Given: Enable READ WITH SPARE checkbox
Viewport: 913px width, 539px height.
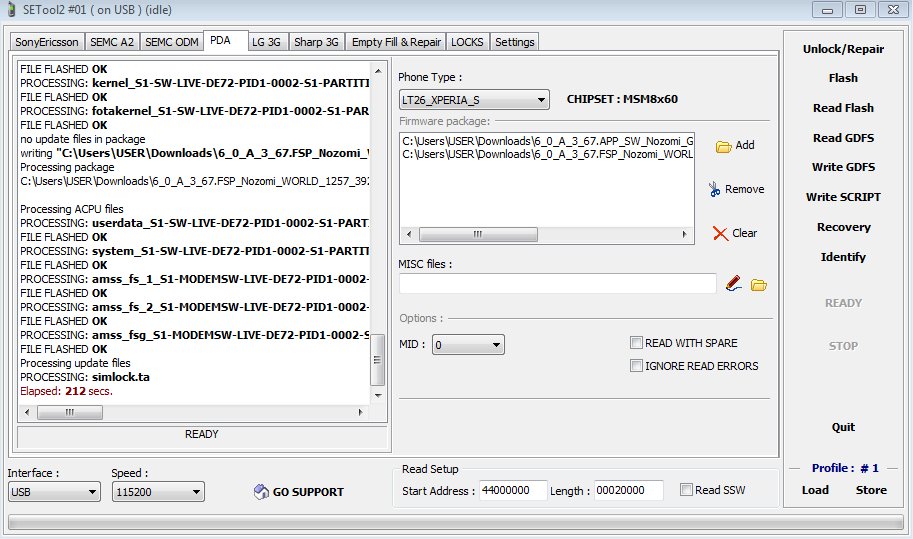Looking at the screenshot, I should pyautogui.click(x=636, y=343).
